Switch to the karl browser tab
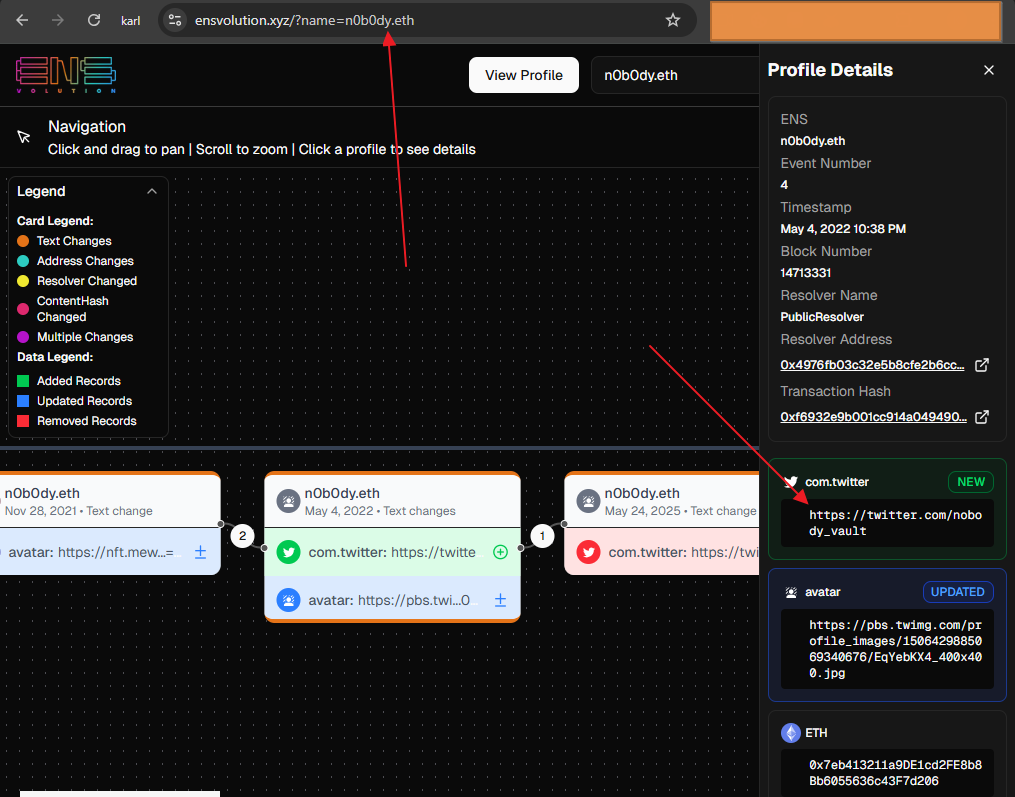Screen dimensions: 1015x797 (x=130, y=19)
